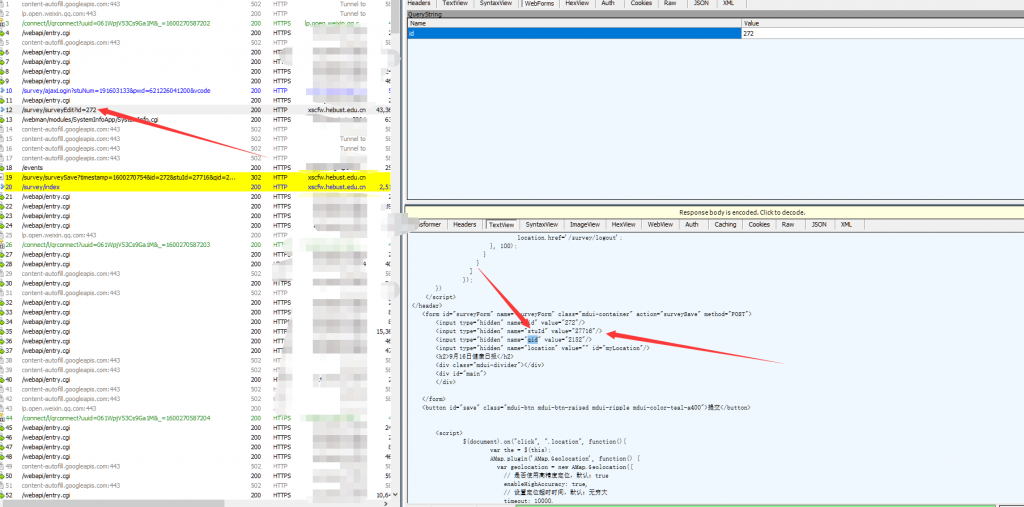
Task: Open response Caching tab
Action: click(725, 225)
